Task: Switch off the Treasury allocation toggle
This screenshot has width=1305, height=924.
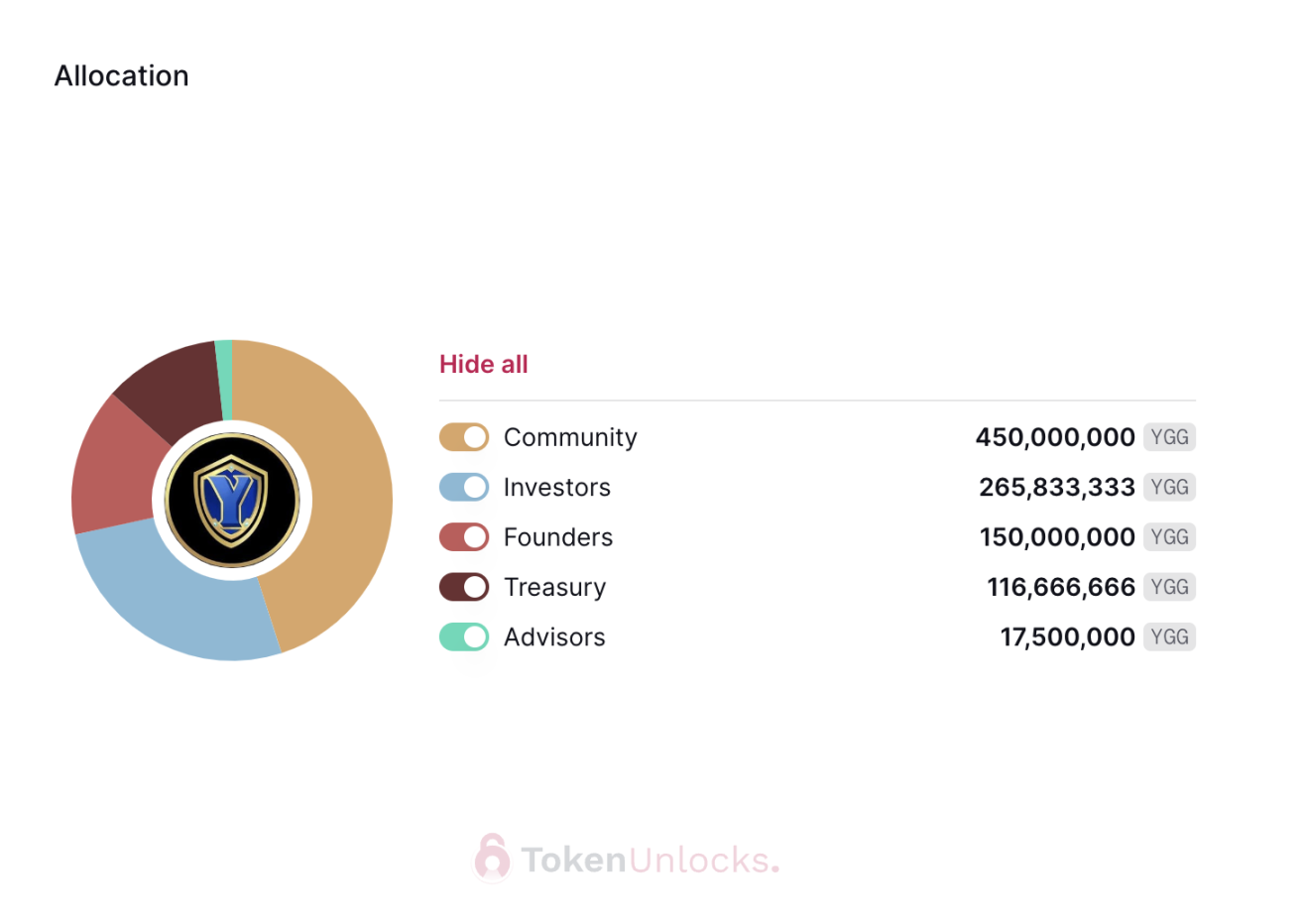Action: click(464, 587)
